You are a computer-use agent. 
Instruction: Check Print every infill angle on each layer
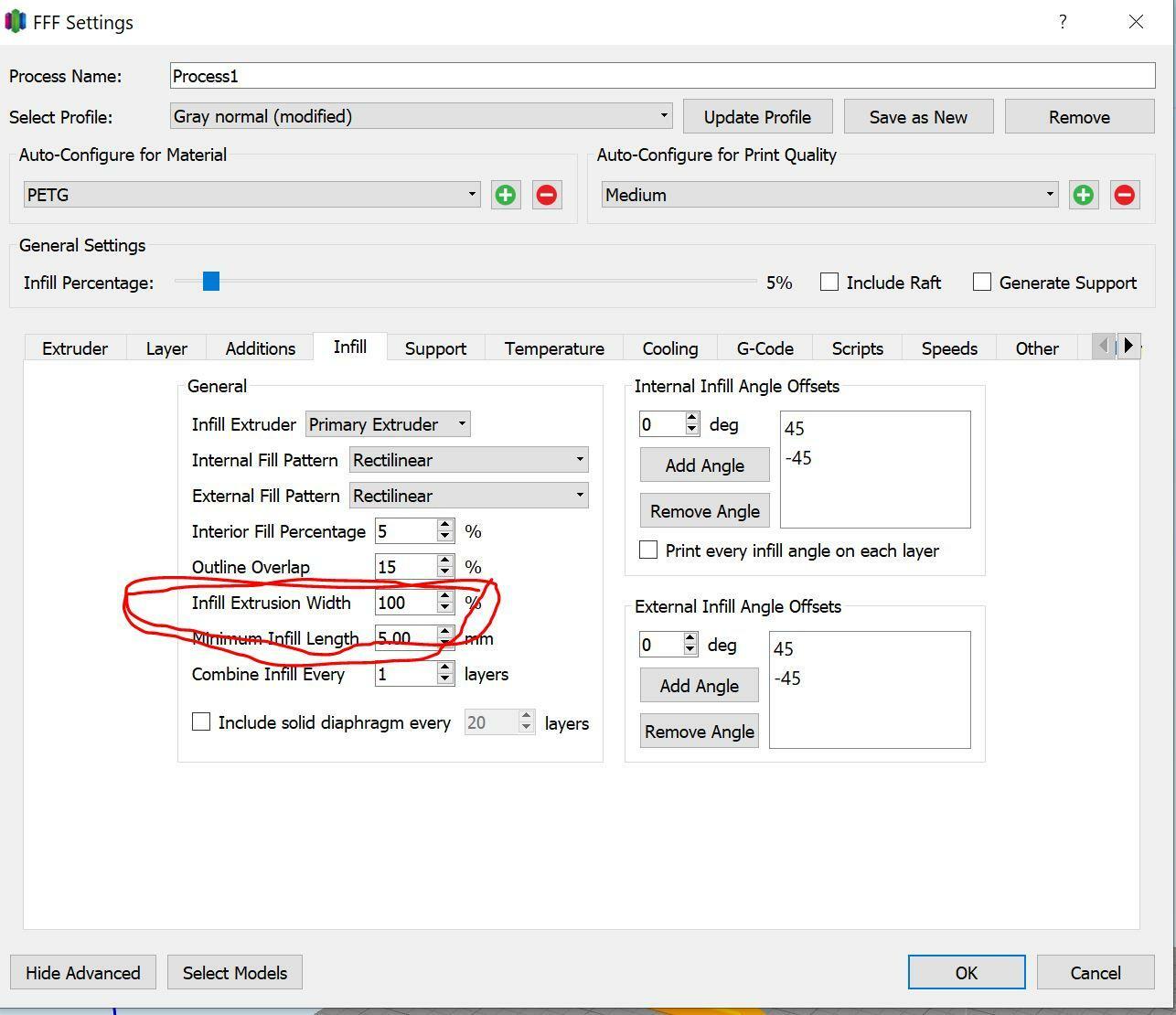point(648,550)
